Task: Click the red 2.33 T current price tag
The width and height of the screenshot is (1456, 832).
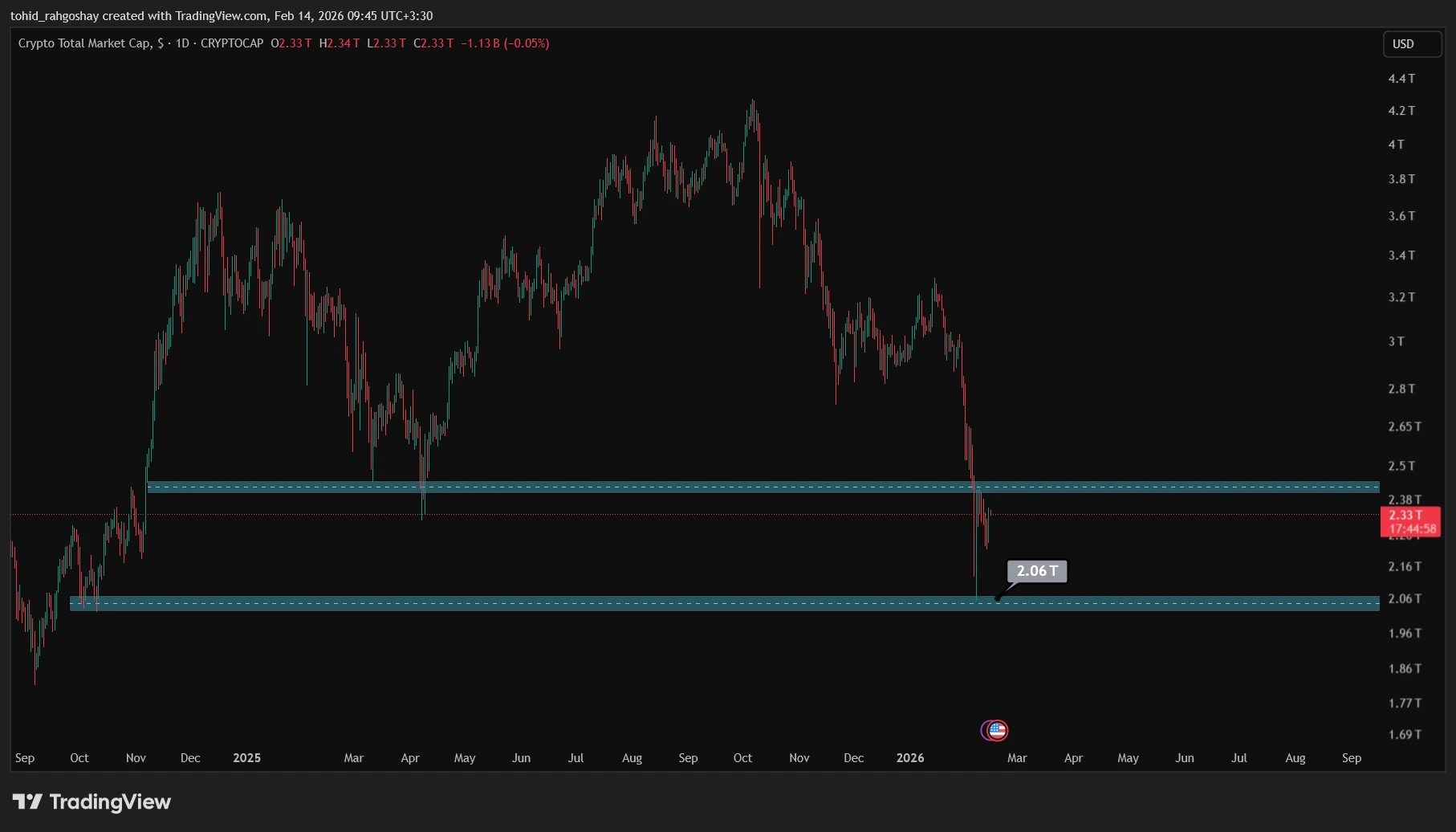Action: (x=1405, y=515)
